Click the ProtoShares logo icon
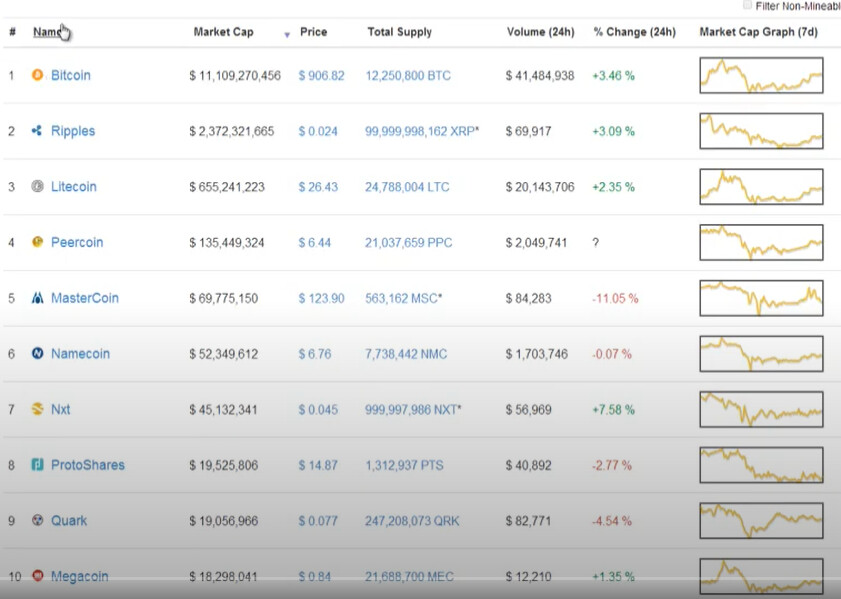Image resolution: width=841 pixels, height=599 pixels. [38, 464]
